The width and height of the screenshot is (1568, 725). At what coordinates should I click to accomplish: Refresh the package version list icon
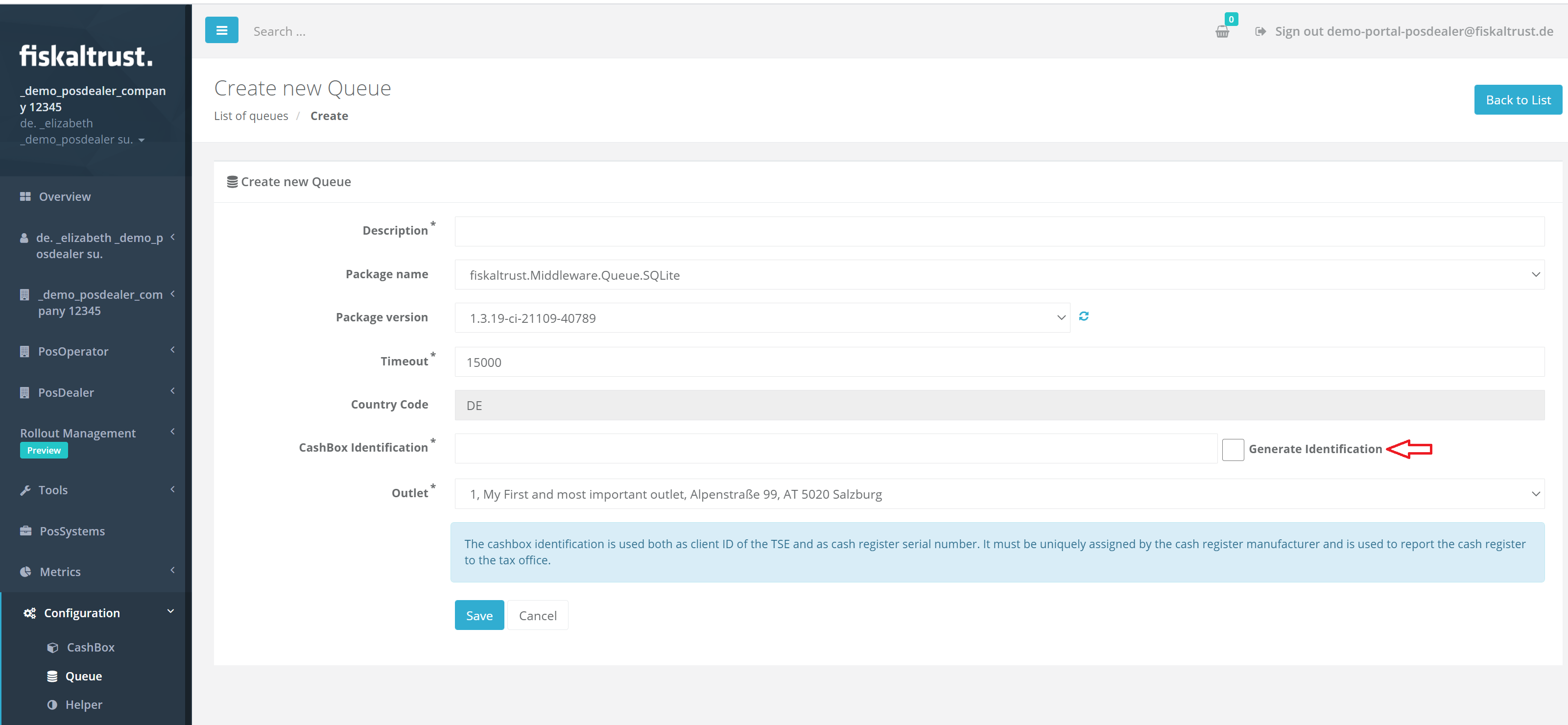pyautogui.click(x=1084, y=316)
